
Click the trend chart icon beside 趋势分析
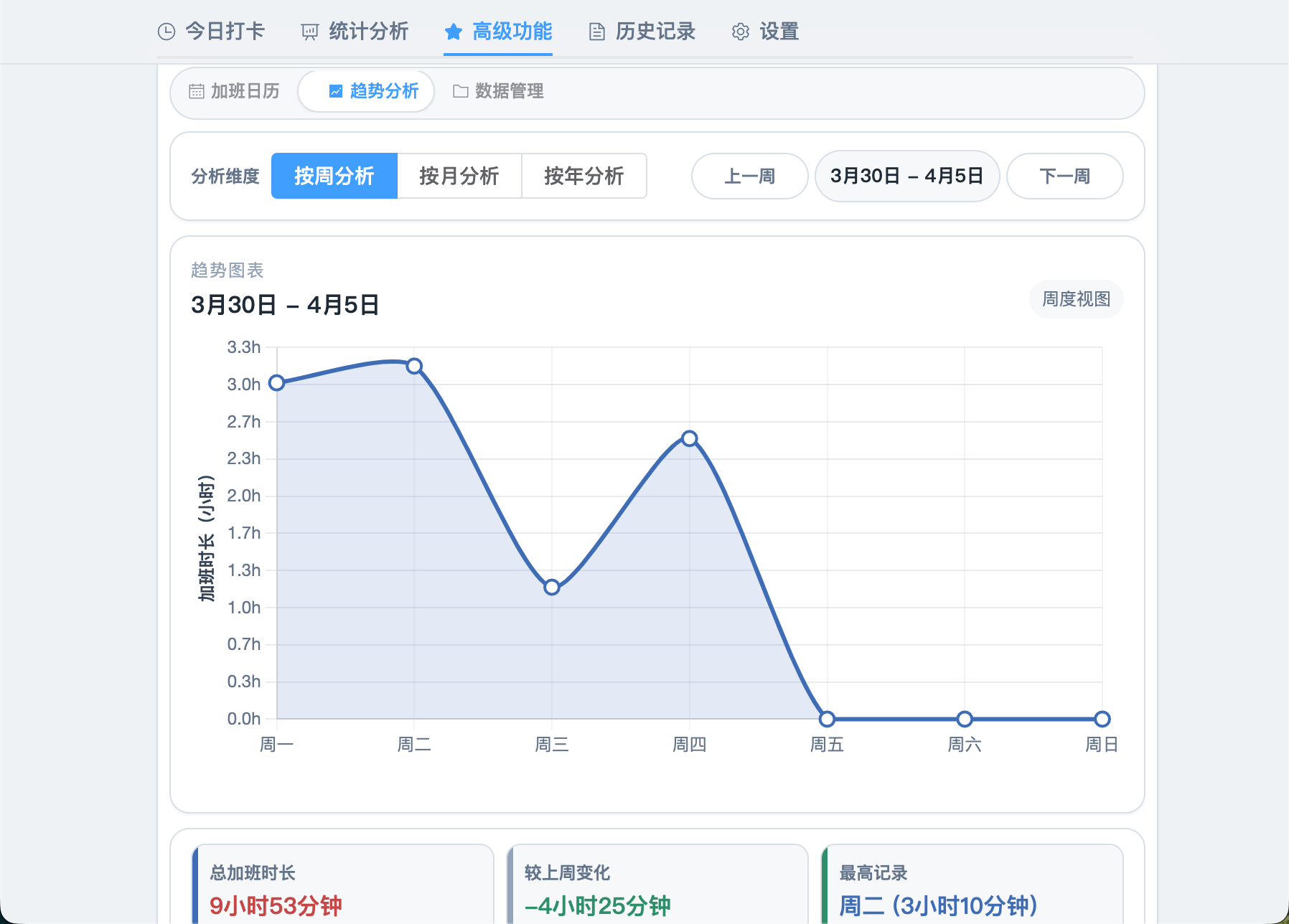335,91
